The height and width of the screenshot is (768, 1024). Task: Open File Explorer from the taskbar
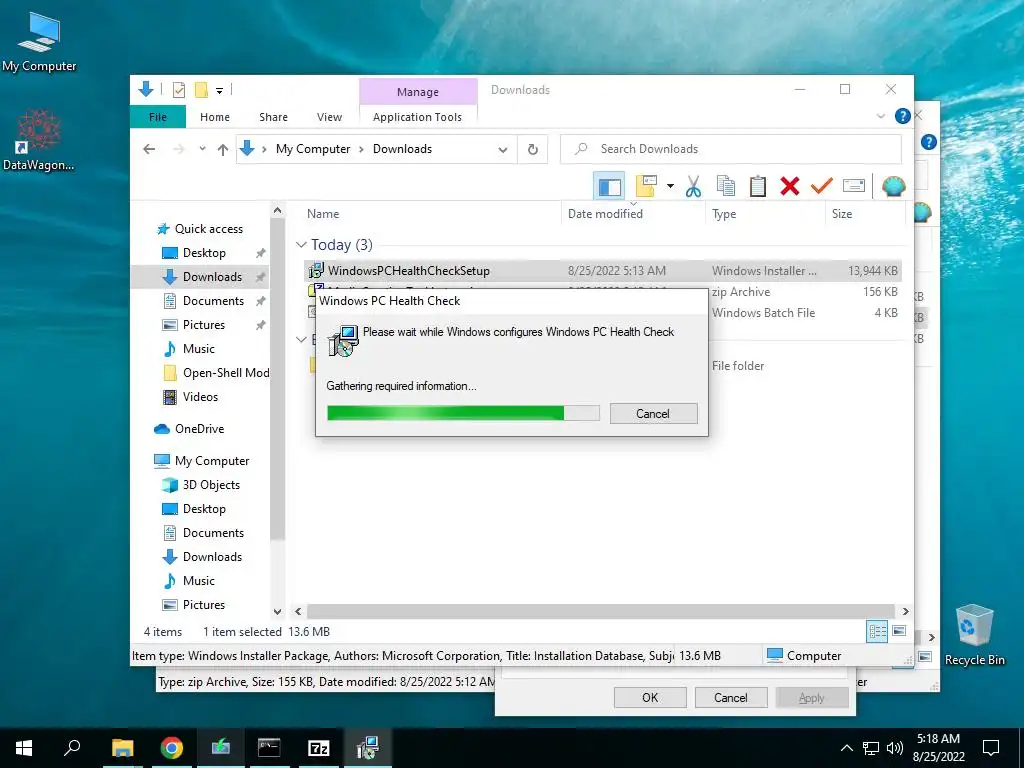(122, 748)
